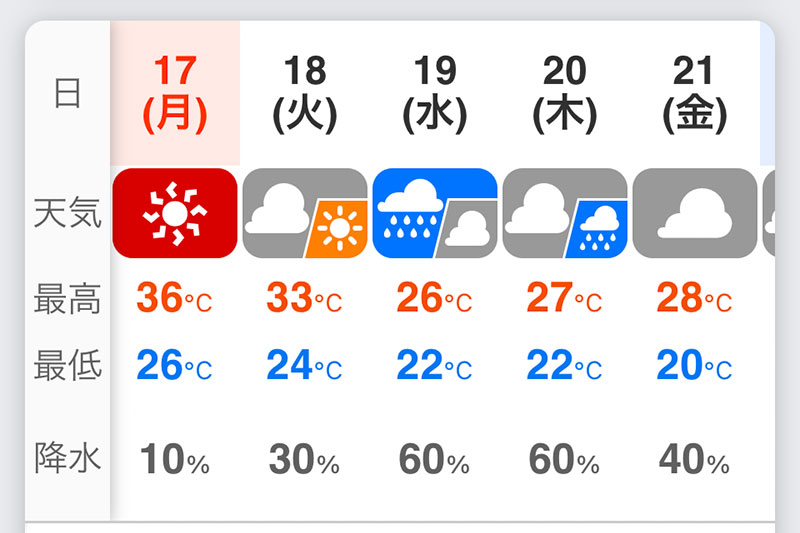Click the rain-then-cloudy icon for the 19th
The height and width of the screenshot is (533, 800).
[x=435, y=213]
